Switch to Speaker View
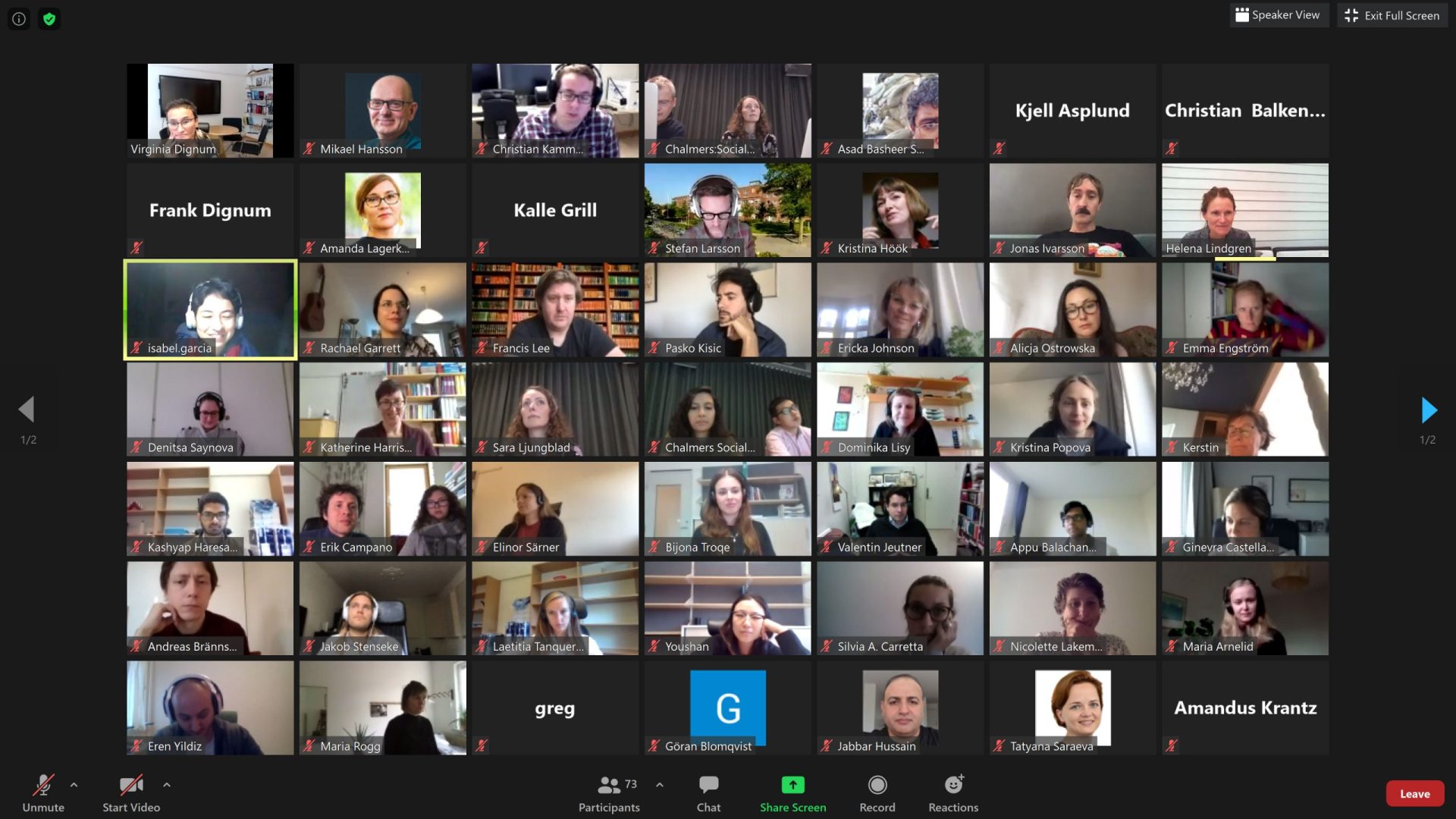 pos(1279,15)
